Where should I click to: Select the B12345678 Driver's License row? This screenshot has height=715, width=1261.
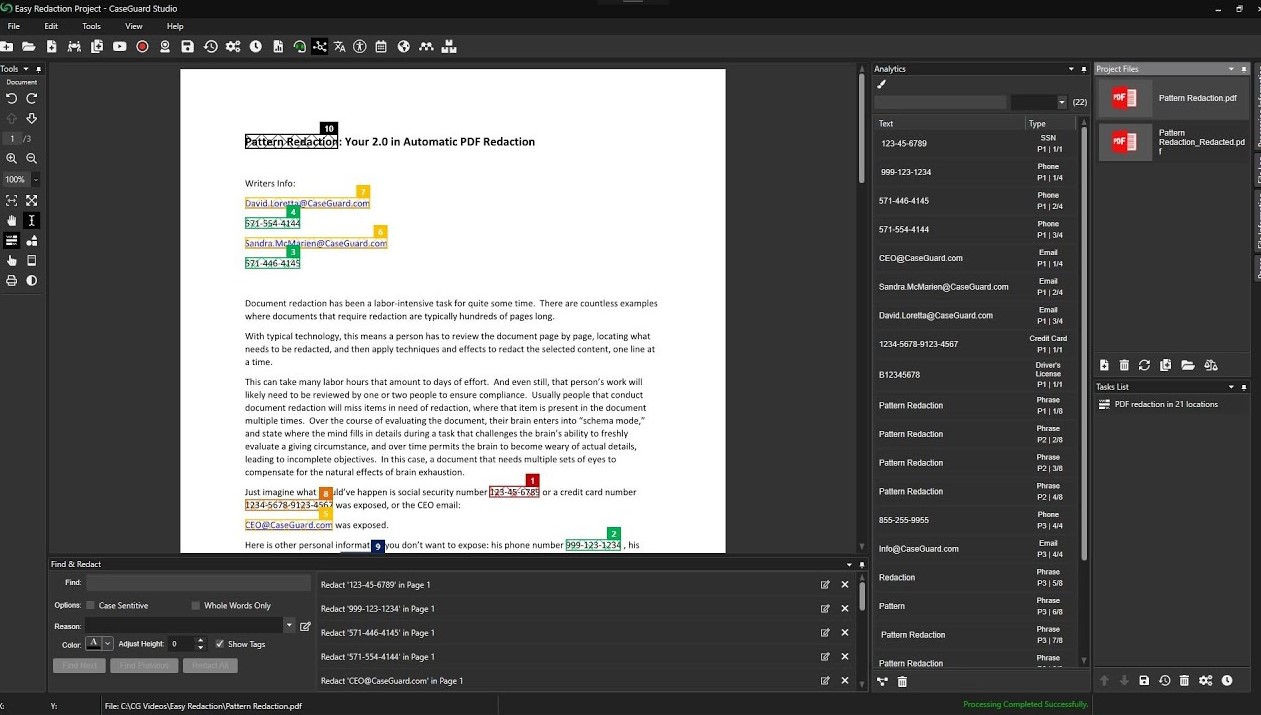pyautogui.click(x=974, y=374)
